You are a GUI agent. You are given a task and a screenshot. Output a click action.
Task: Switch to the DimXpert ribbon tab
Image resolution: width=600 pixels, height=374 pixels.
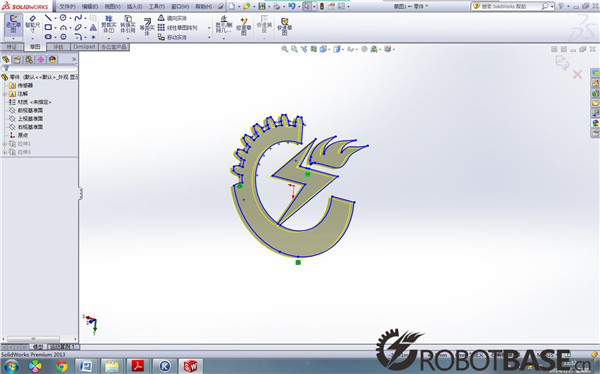click(85, 47)
